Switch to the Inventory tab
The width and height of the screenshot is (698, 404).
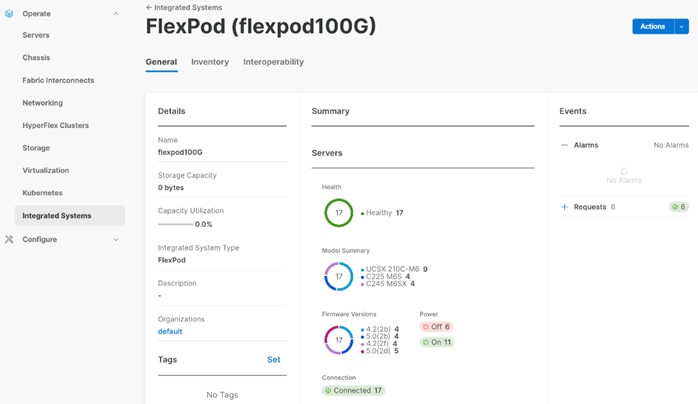click(210, 62)
